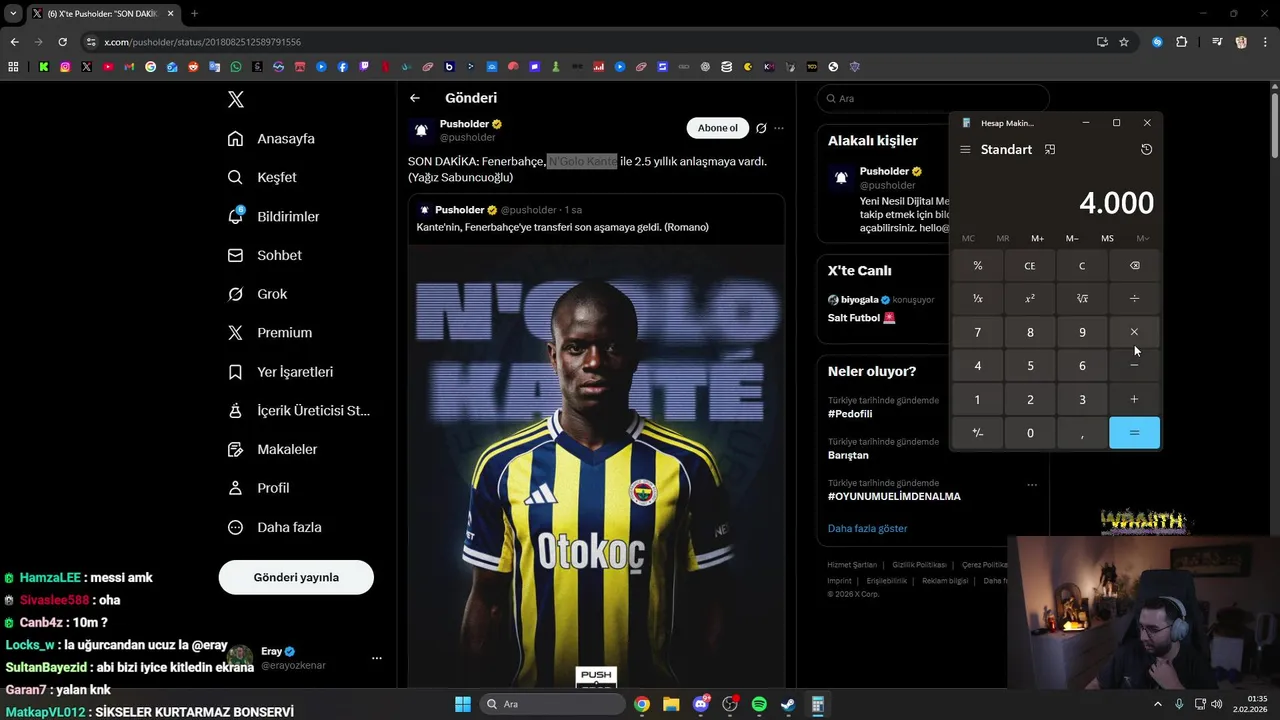Click calculator multiply key

1134,332
